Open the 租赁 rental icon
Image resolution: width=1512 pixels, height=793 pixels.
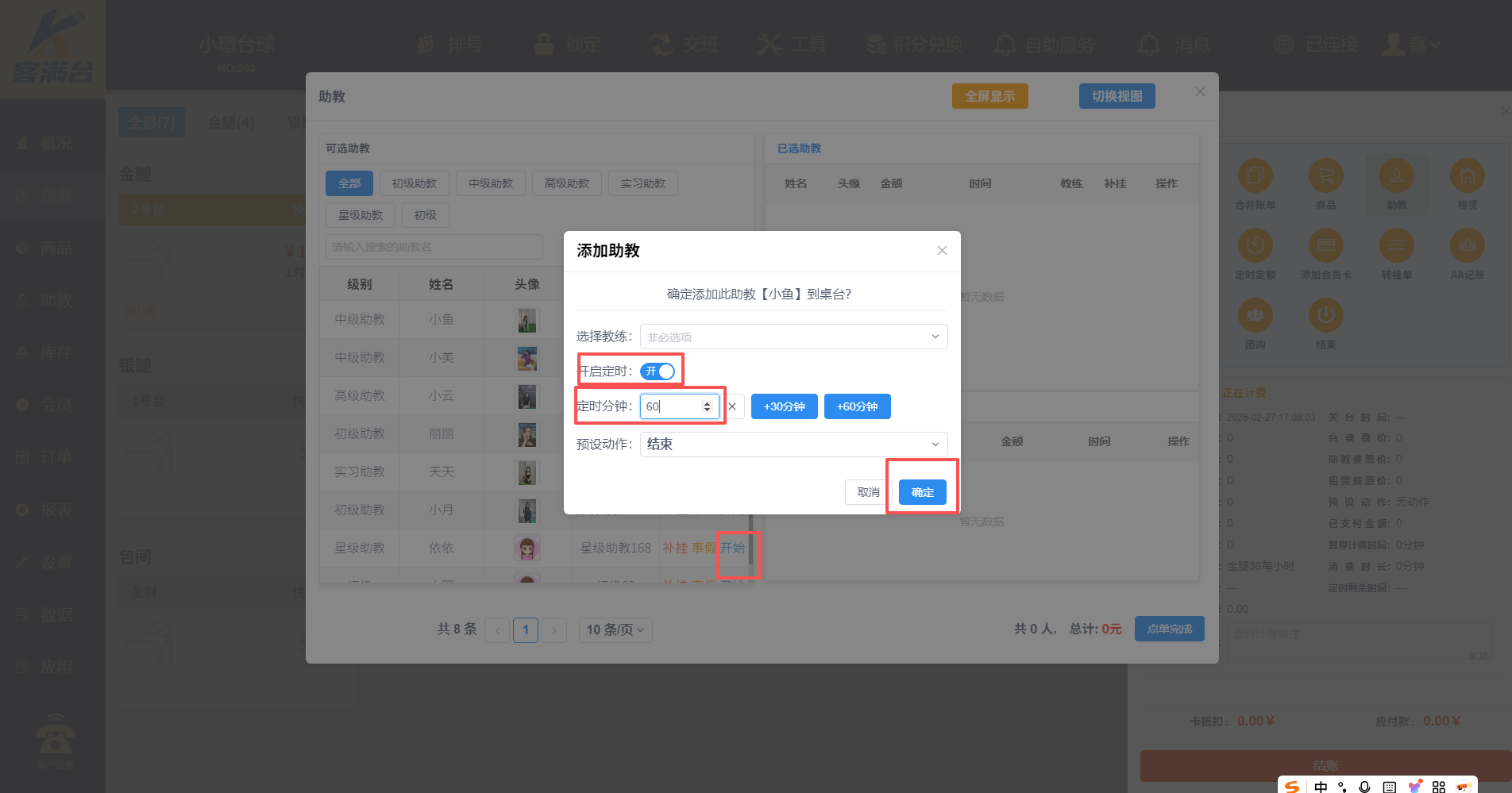click(1467, 175)
